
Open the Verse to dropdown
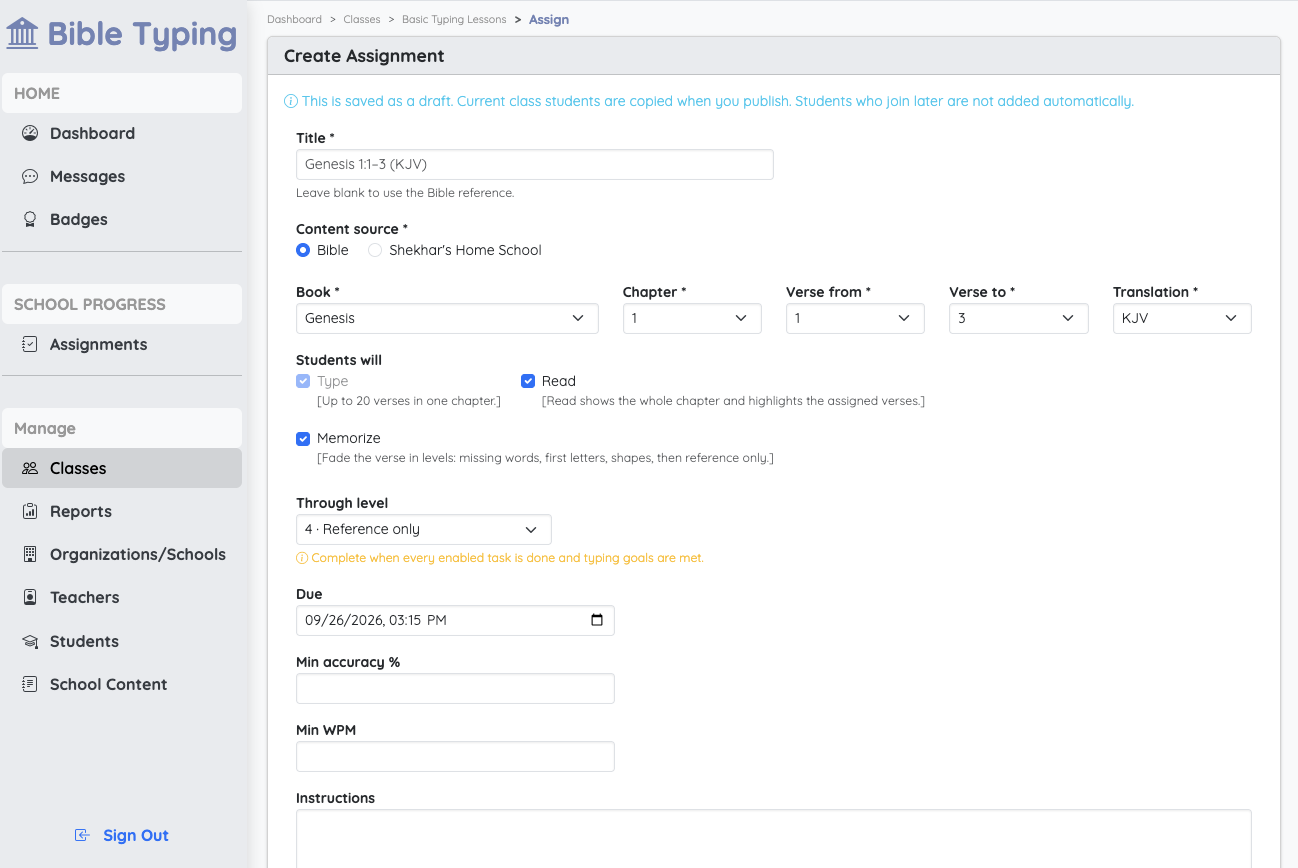coord(1018,318)
